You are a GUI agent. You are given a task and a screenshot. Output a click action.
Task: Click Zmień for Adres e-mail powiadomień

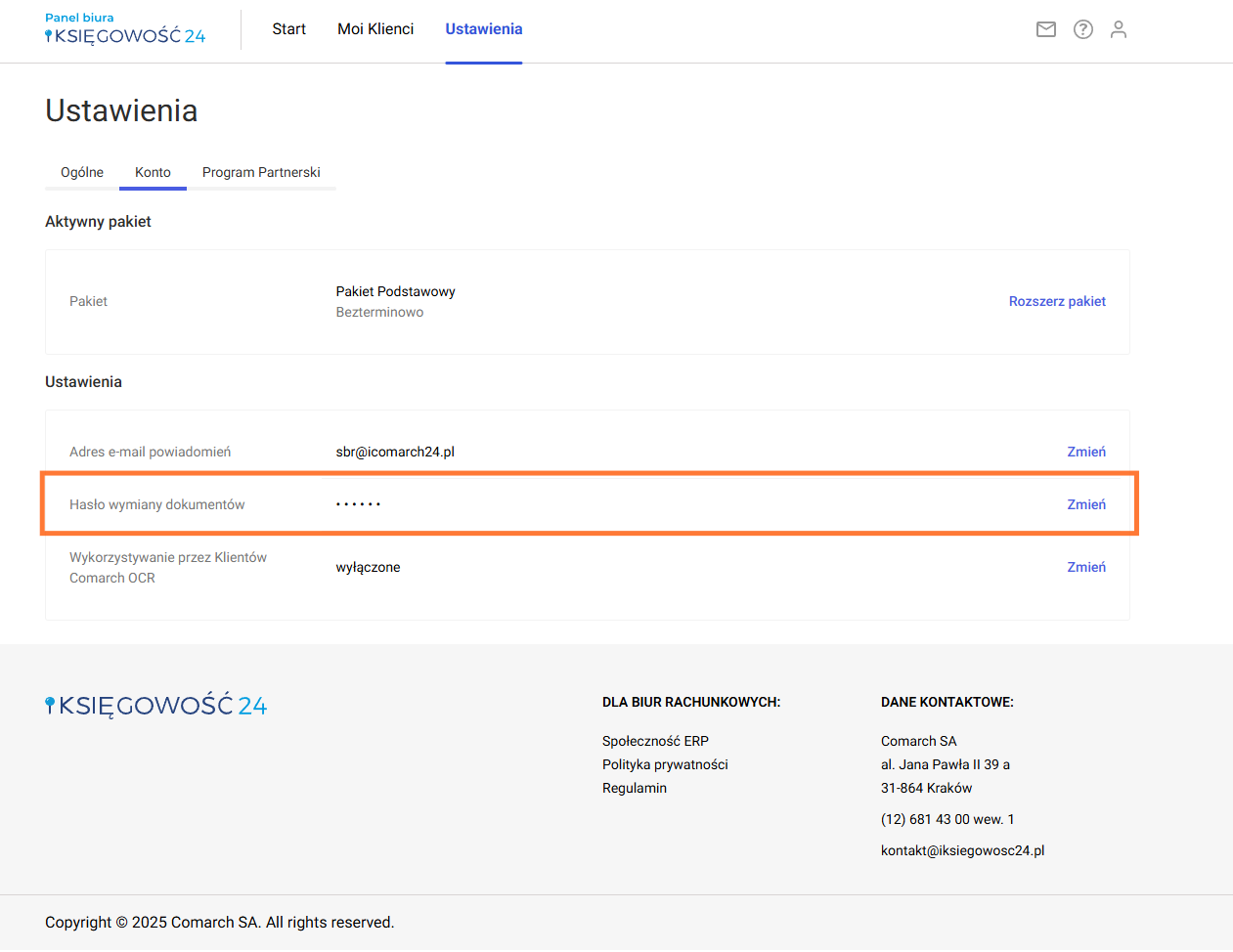(1086, 452)
